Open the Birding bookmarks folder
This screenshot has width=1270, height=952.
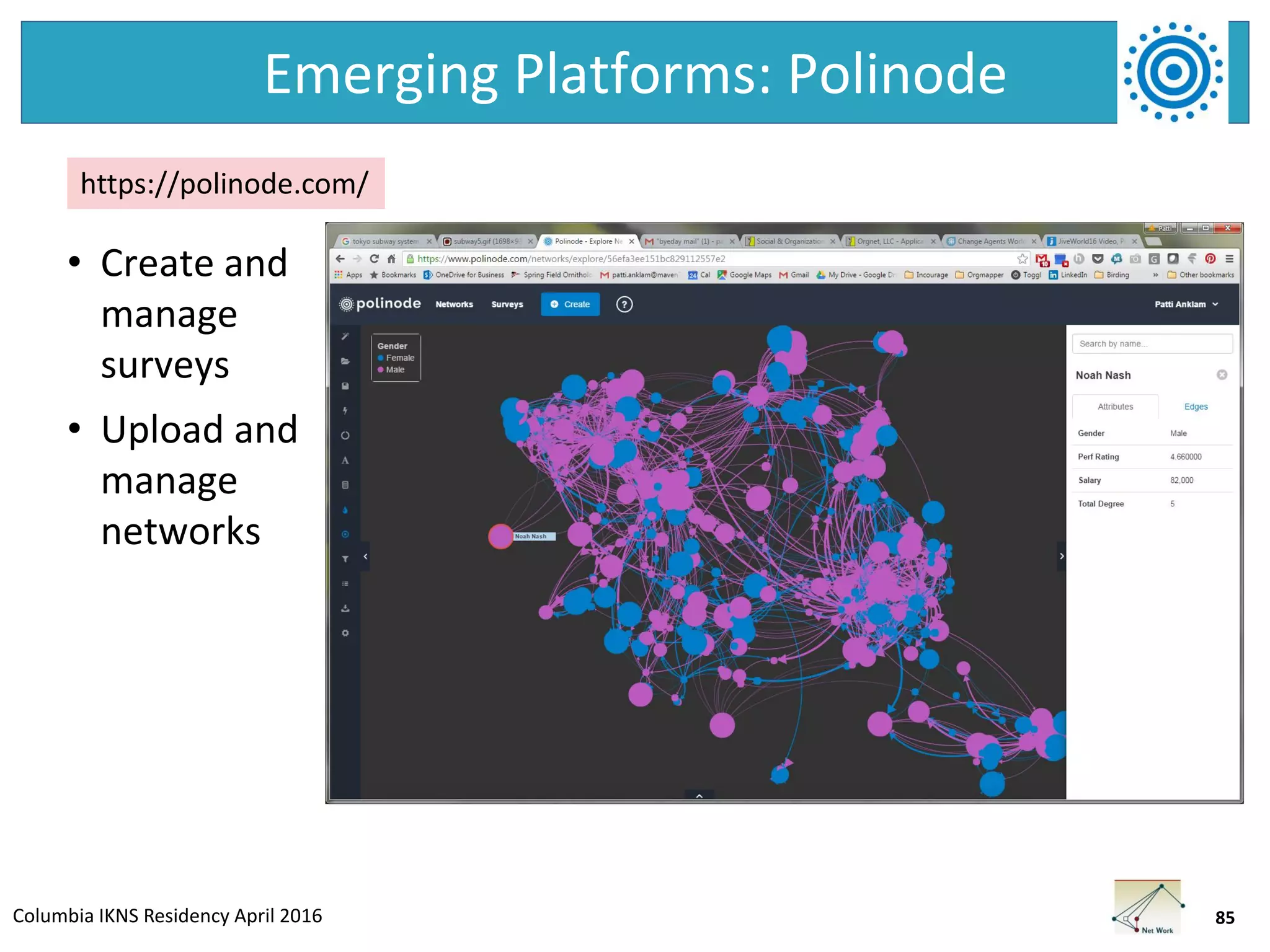[1112, 275]
